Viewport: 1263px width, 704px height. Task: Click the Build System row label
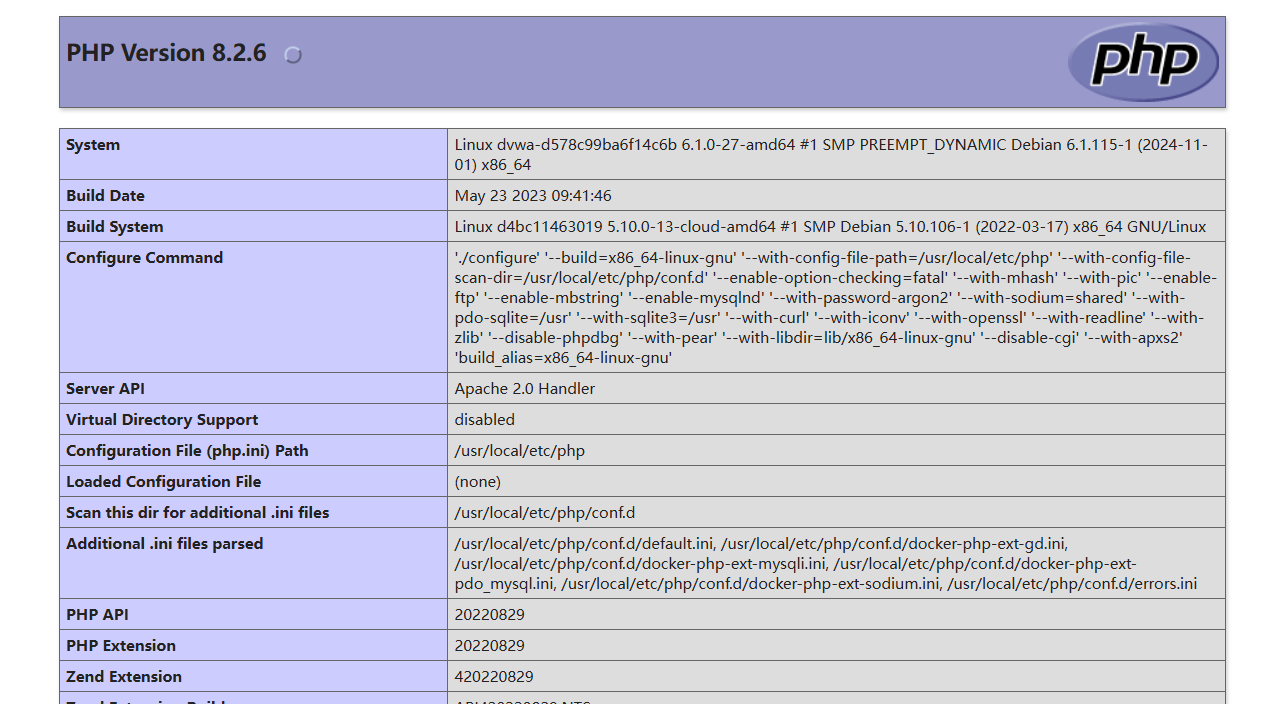pos(115,227)
